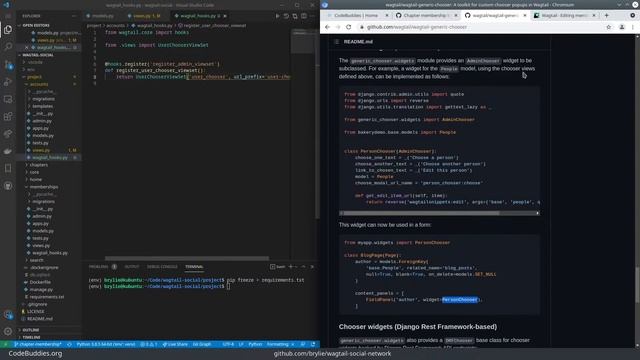Reload the GitHub page in Chromium
Viewport: 640px width, 360px height.
tap(348, 27)
